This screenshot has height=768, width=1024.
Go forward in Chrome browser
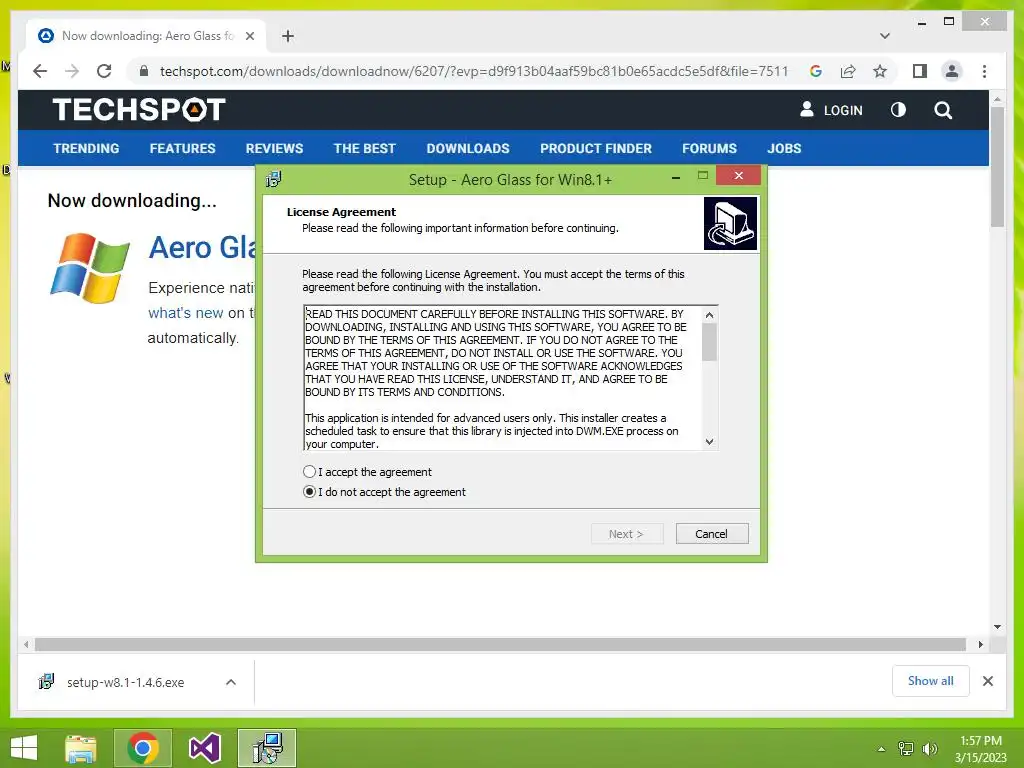tap(72, 71)
